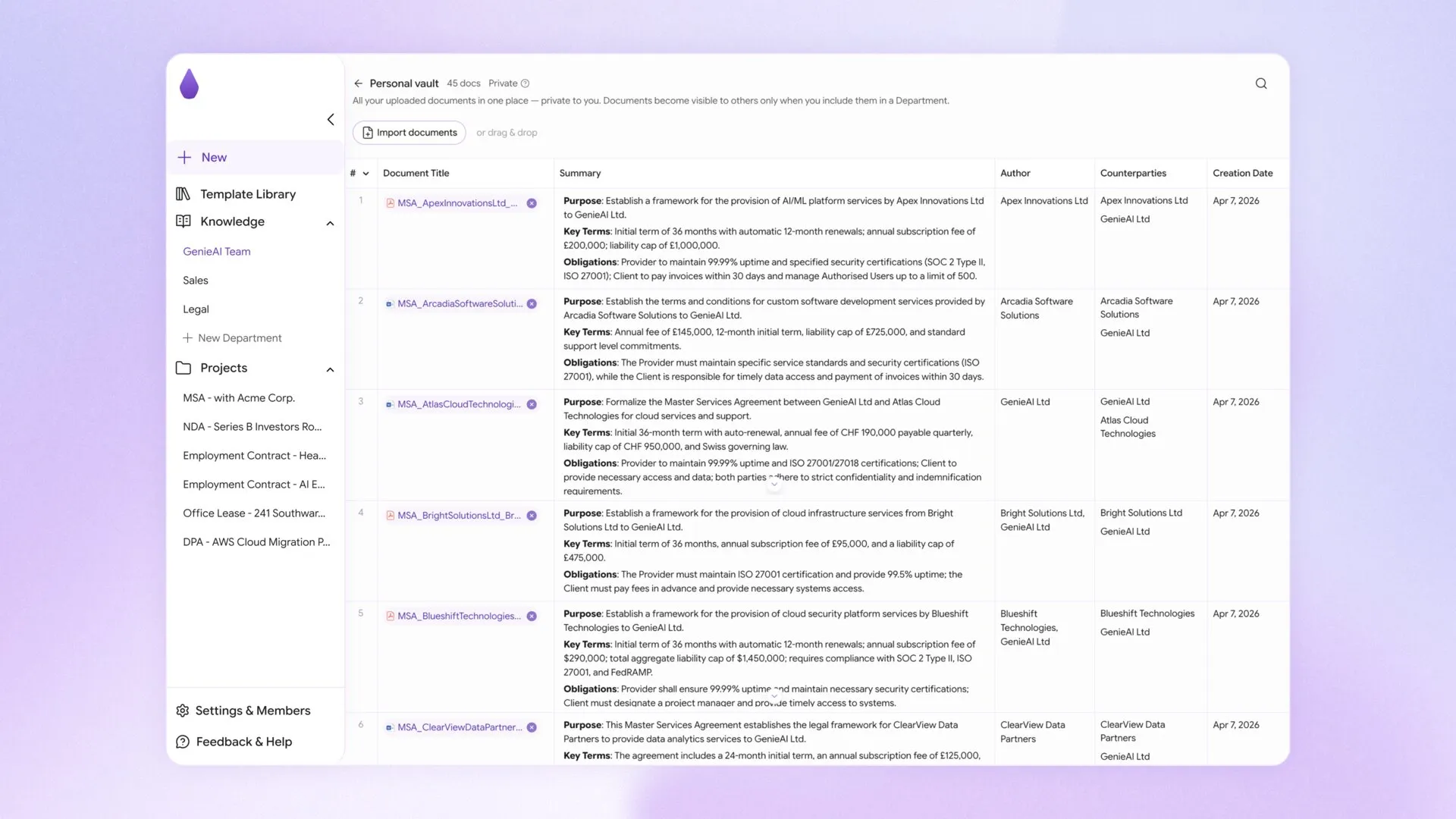Open project Employment Contract - Hea...

click(254, 456)
